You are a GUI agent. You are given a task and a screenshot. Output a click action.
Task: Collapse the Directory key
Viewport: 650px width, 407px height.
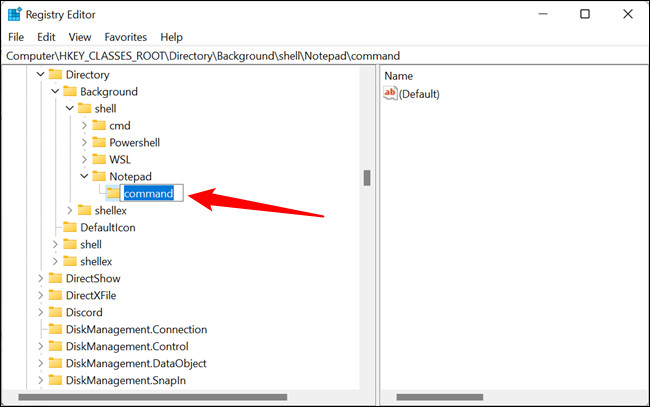click(x=40, y=75)
